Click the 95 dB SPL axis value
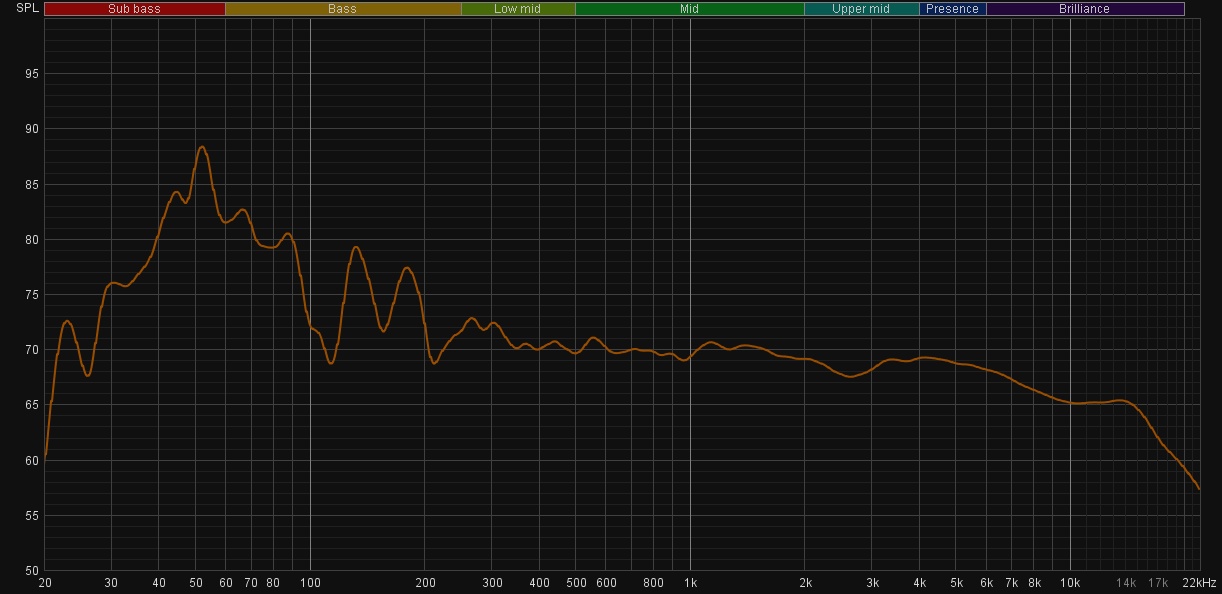This screenshot has width=1222, height=594. pyautogui.click(x=31, y=74)
